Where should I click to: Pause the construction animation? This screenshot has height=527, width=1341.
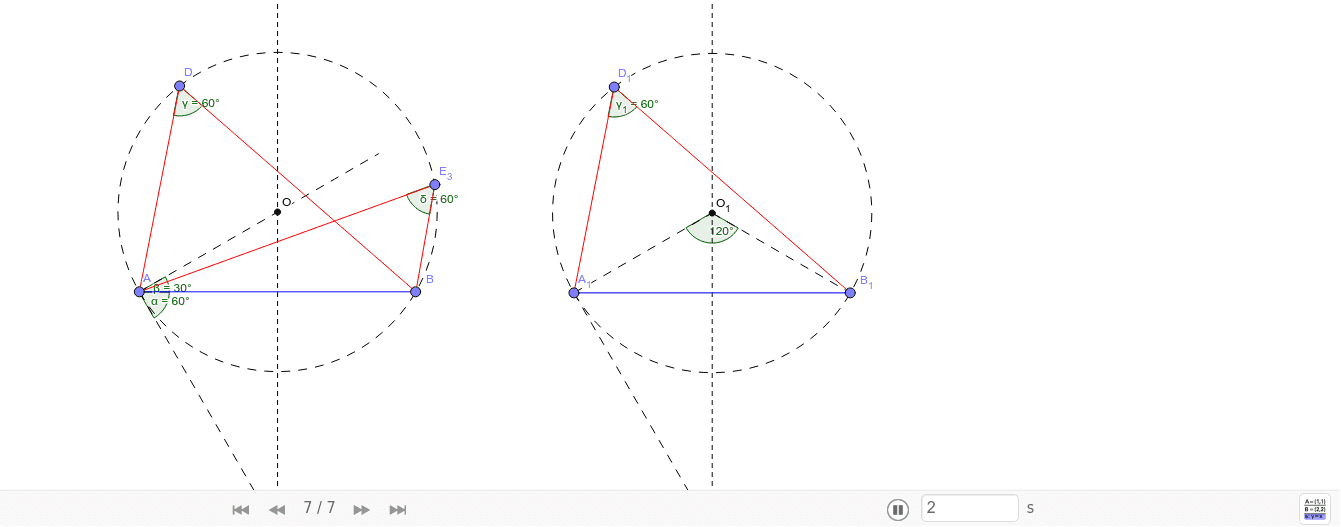(x=898, y=510)
